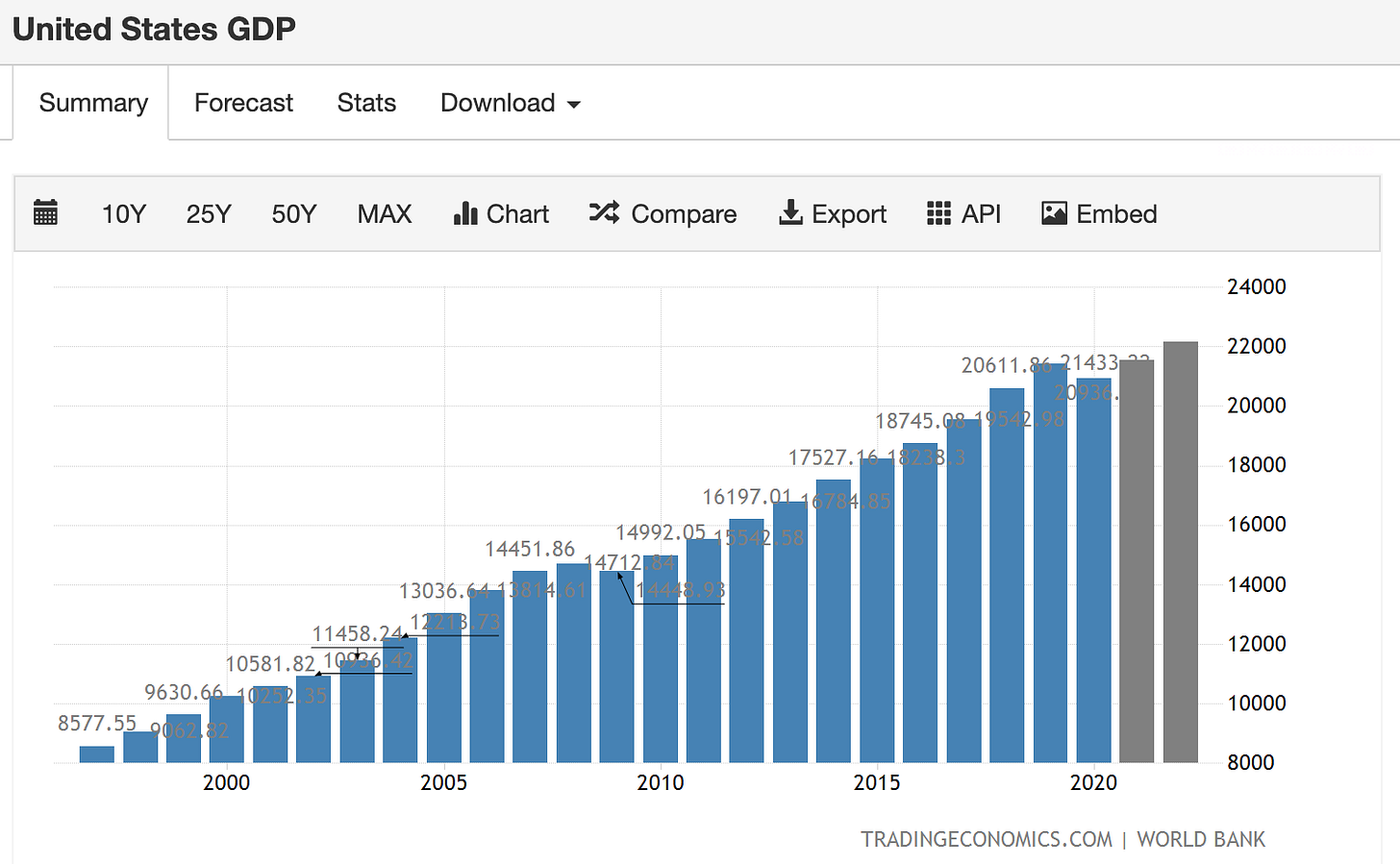The height and width of the screenshot is (864, 1400).
Task: Click the picture icon for Embed
Action: click(1054, 213)
